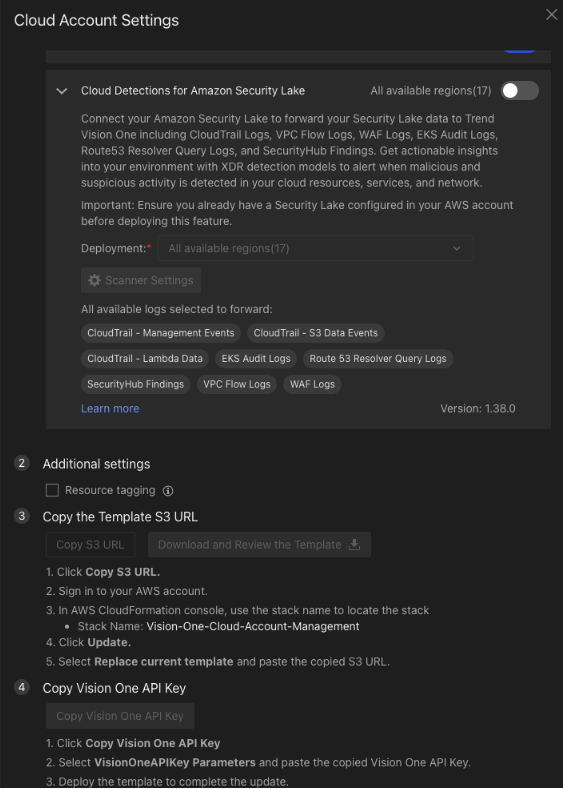Open the Deployment regions dropdown
The height and width of the screenshot is (789, 563).
[315, 248]
